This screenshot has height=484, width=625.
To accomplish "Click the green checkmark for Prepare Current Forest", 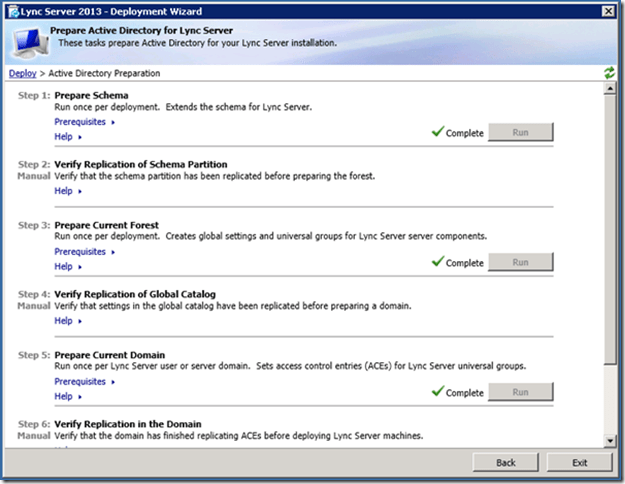I will click(436, 263).
